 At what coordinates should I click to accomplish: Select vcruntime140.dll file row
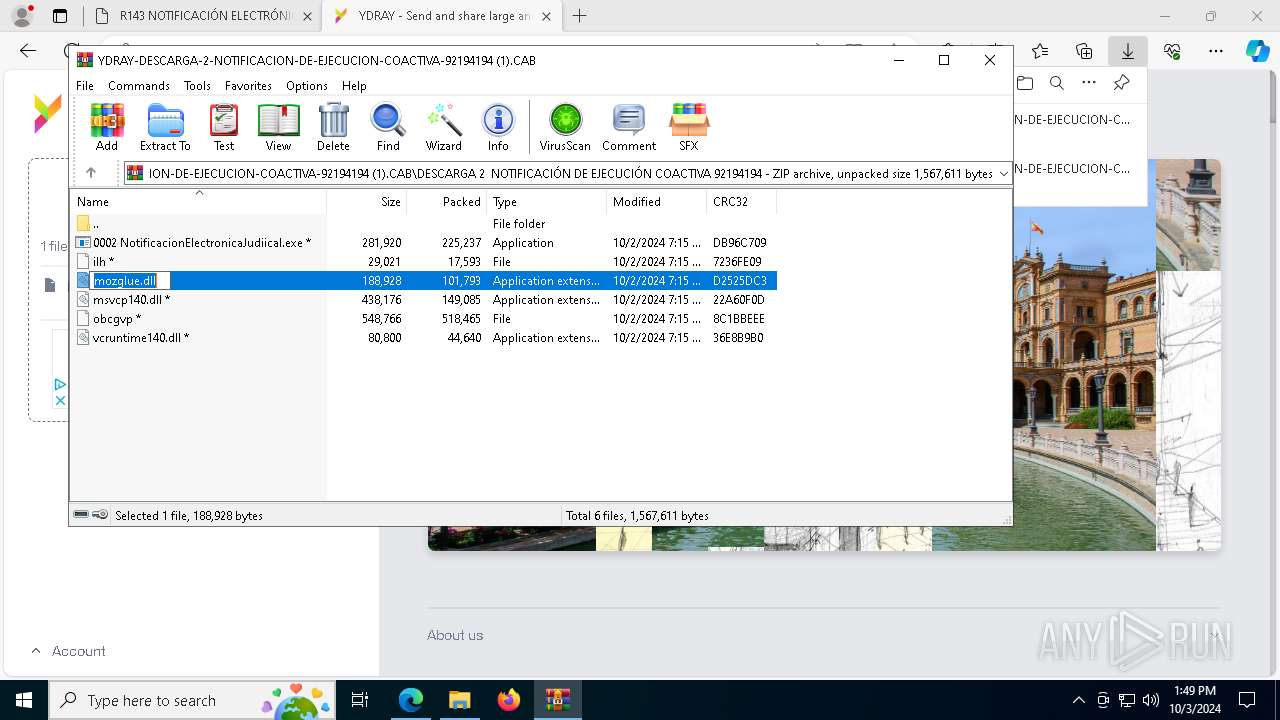[423, 338]
